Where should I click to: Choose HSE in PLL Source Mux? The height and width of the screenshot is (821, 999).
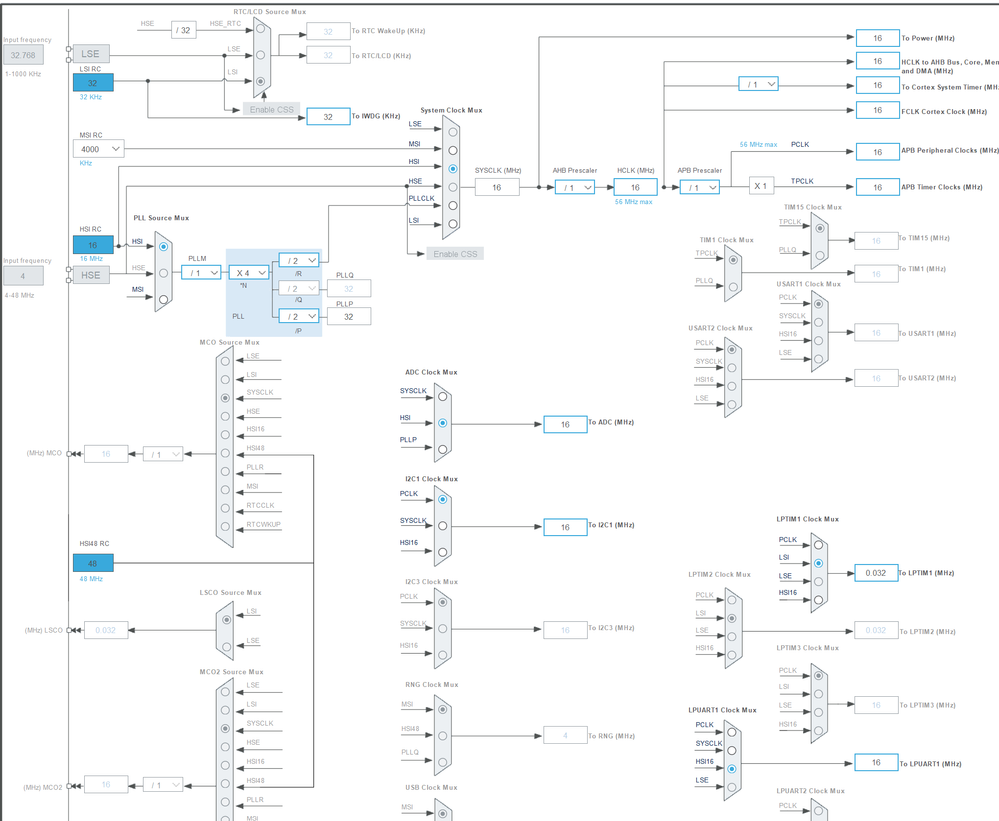(164, 273)
